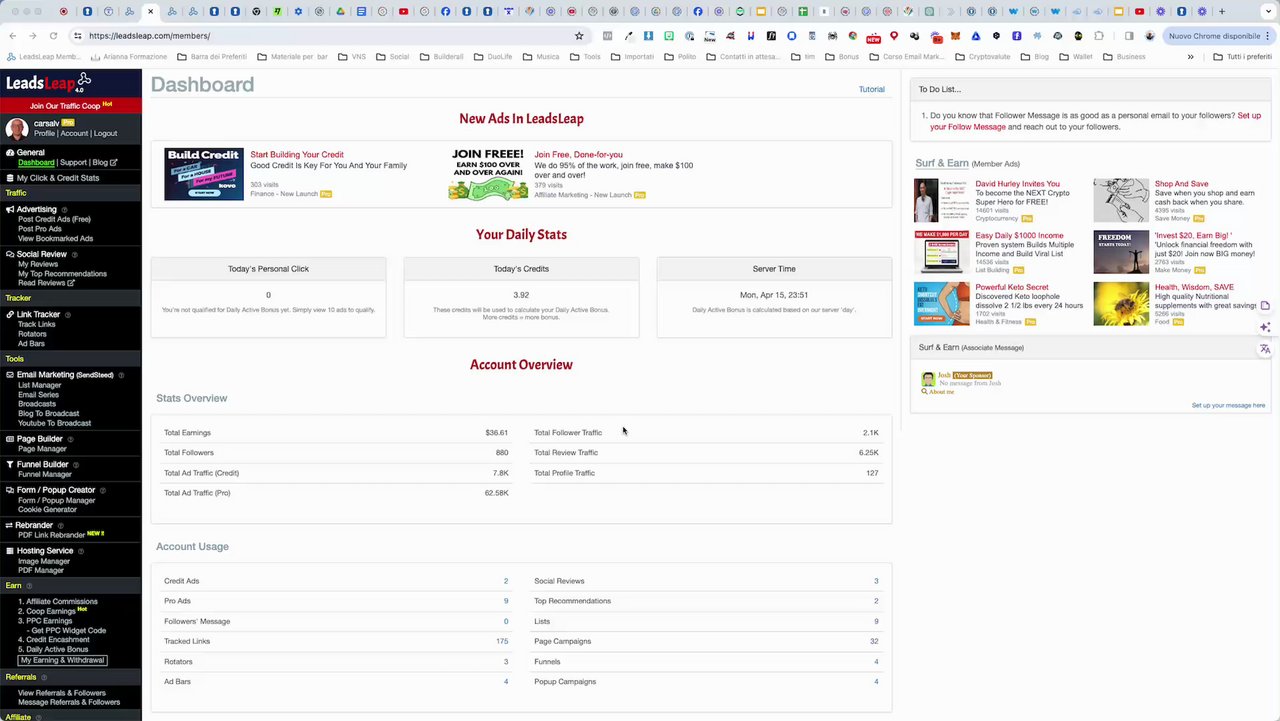Open the Cryptovalute bookmark folder
The image size is (1280, 721).
coord(983,57)
